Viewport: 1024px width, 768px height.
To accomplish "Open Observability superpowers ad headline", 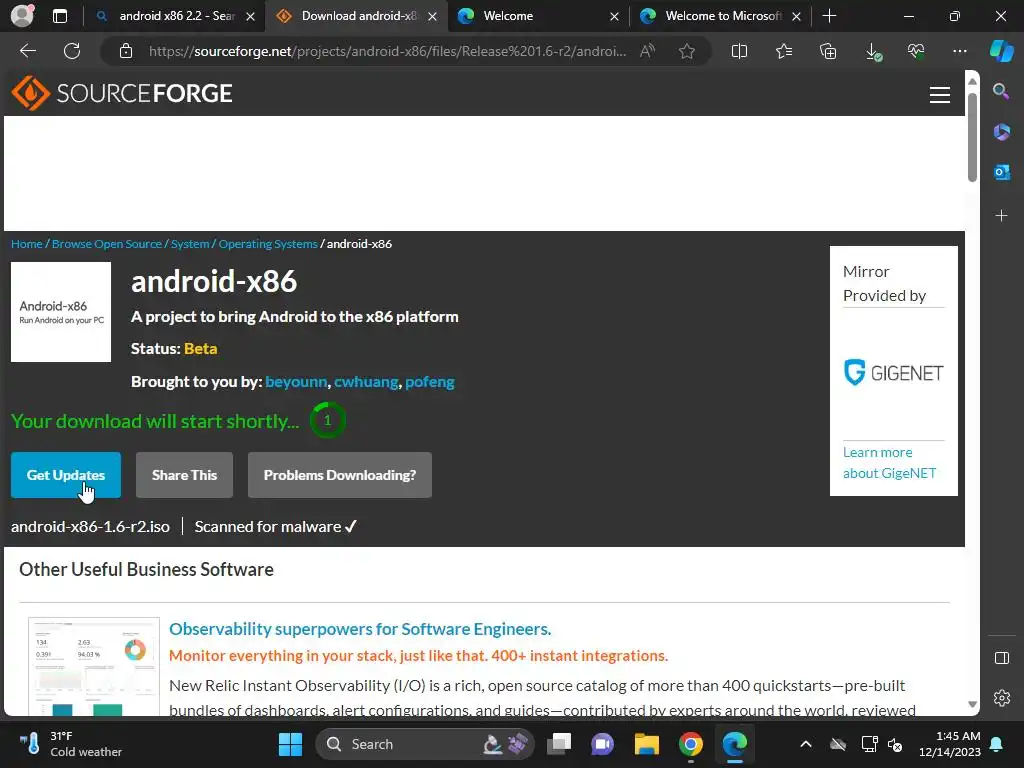I will [360, 629].
